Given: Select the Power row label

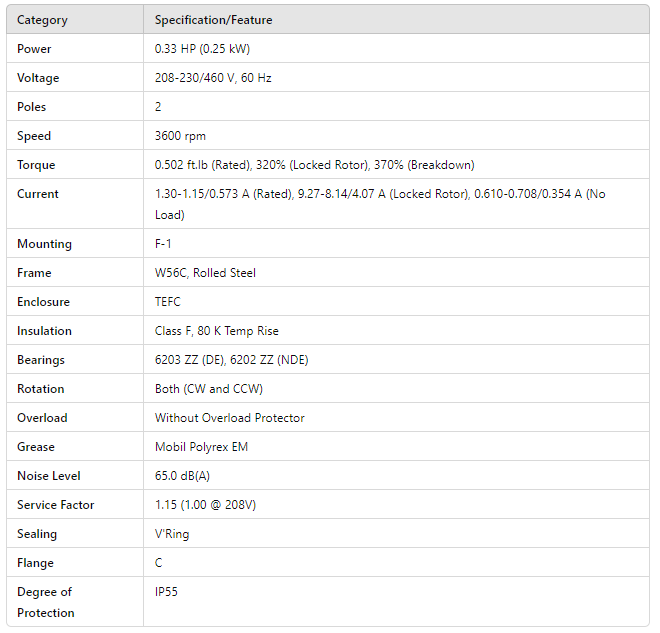Looking at the screenshot, I should click(x=34, y=49).
